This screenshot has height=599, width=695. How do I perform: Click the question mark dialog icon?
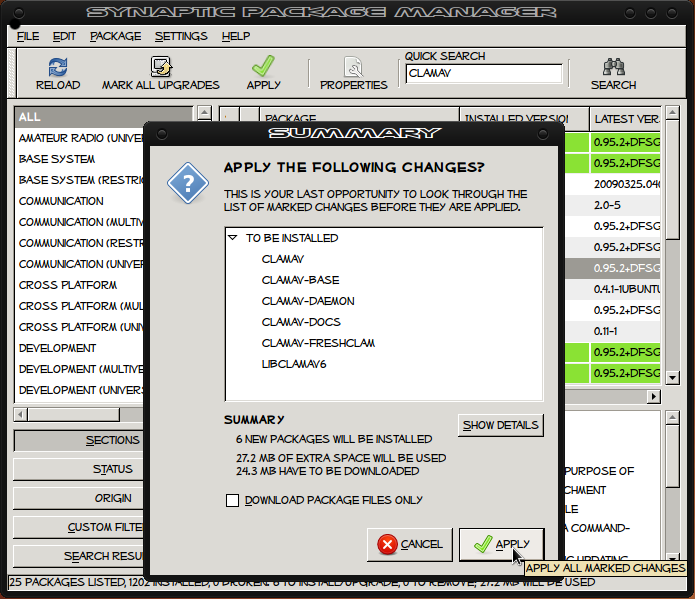tap(188, 183)
